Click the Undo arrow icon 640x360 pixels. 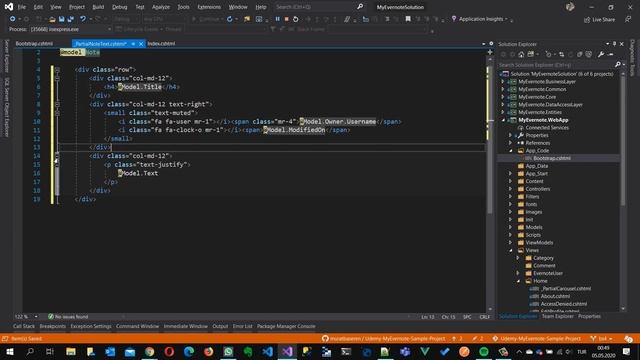pyautogui.click(x=83, y=19)
